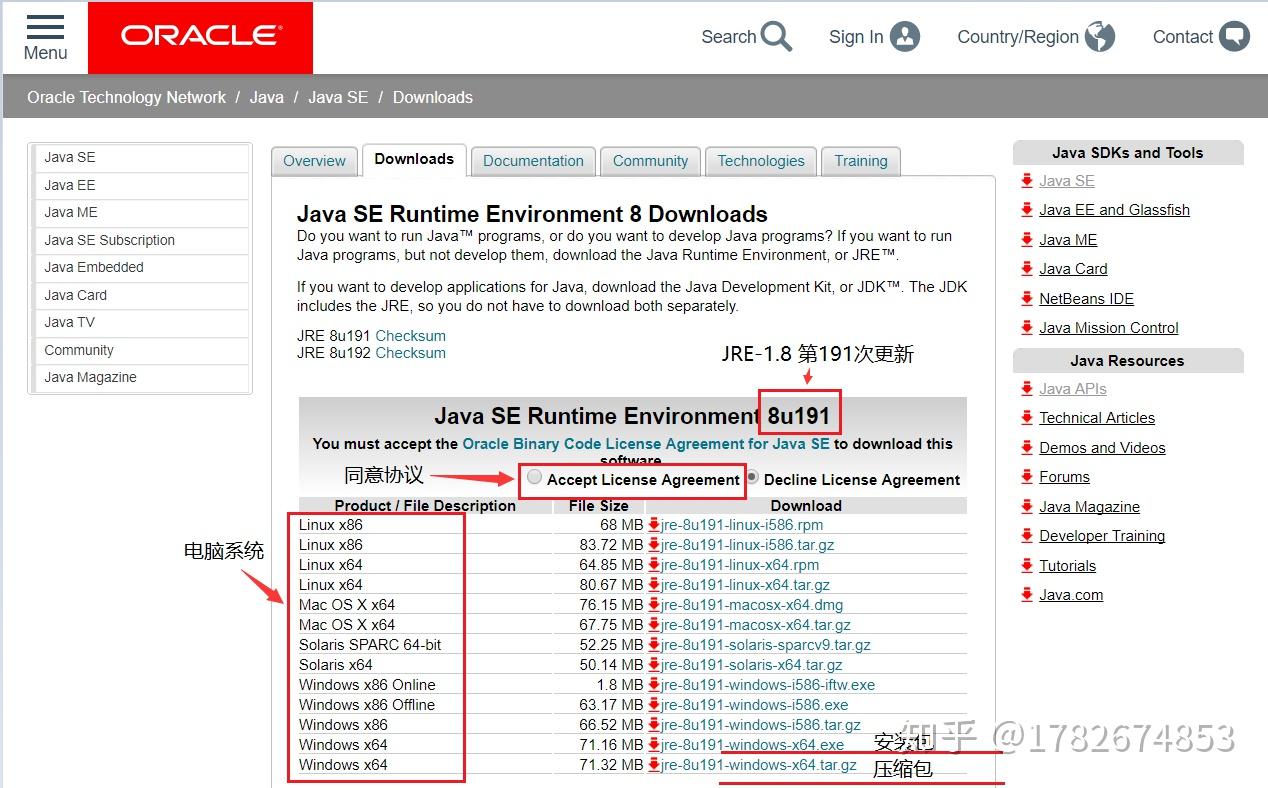
Task: Switch to the Documentation tab
Action: (533, 161)
